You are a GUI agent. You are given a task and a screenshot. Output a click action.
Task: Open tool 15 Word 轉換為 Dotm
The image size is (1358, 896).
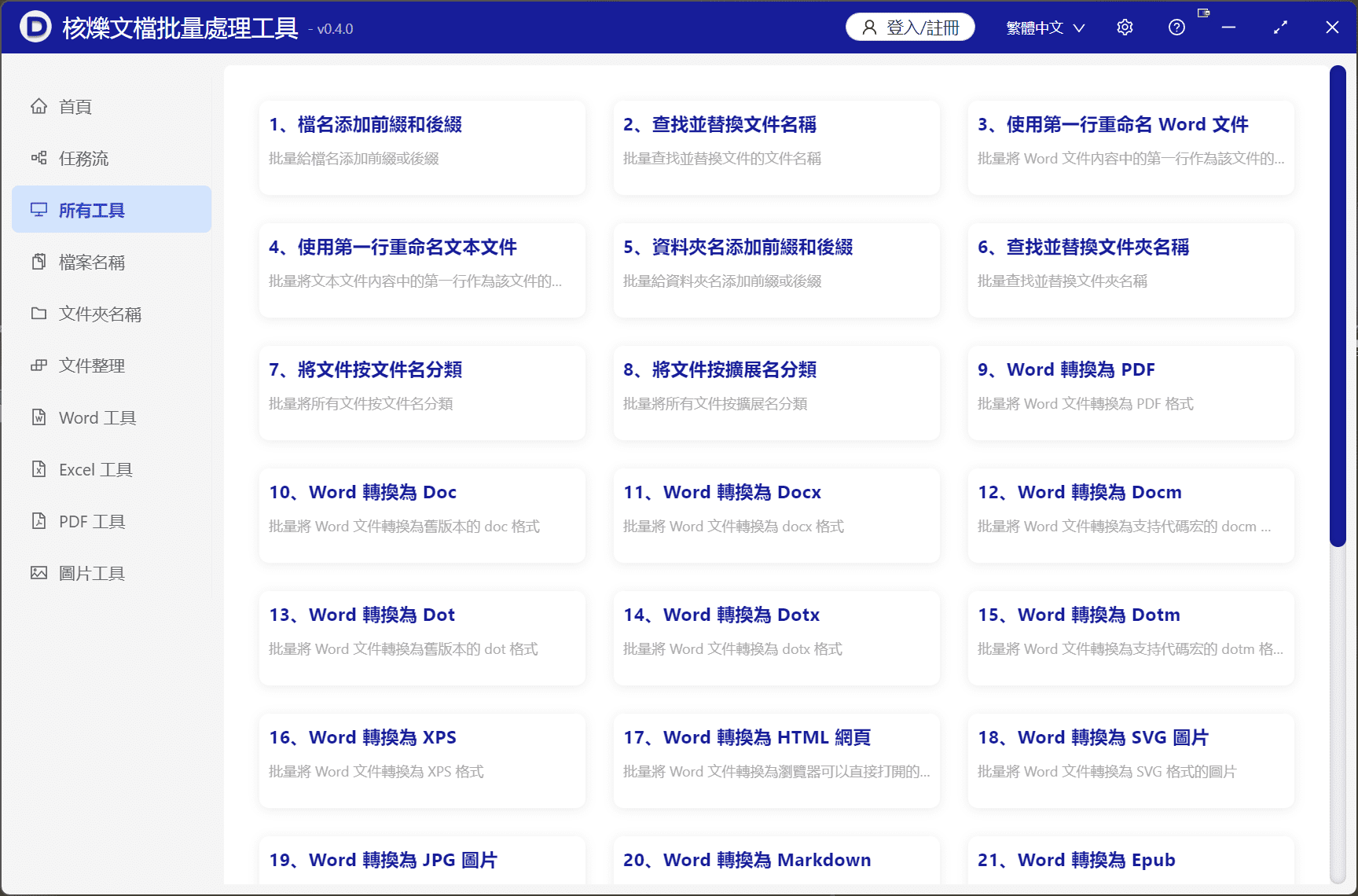click(1131, 638)
